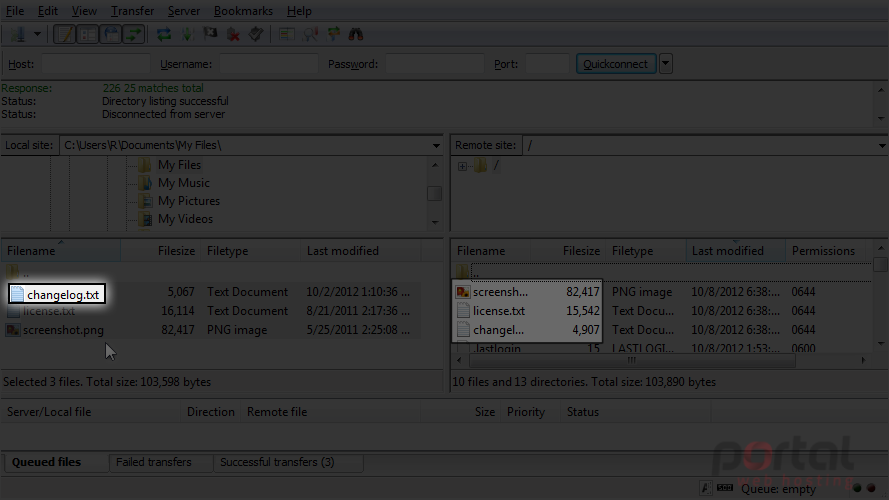
Task: Open the Quickconnect history dropdown arrow
Action: tap(666, 64)
